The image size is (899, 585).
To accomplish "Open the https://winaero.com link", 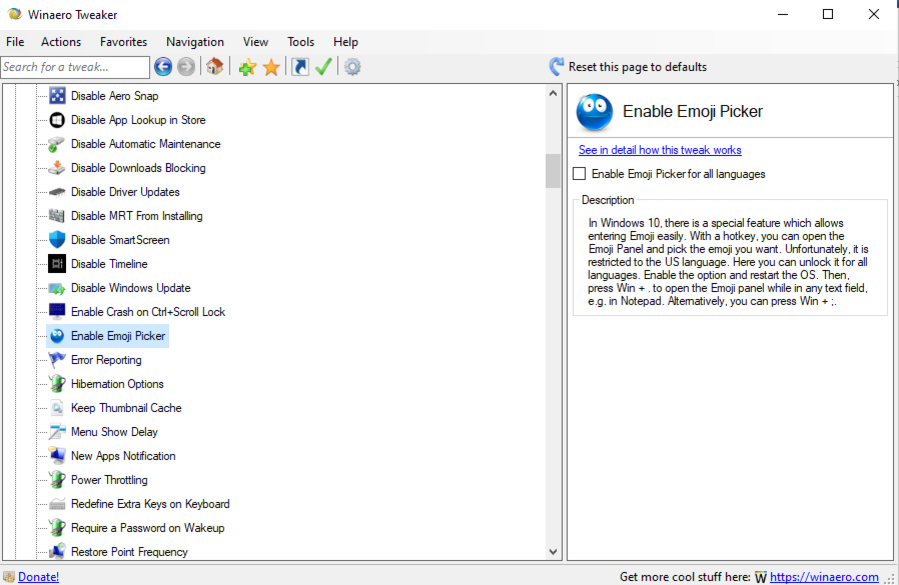I will tap(824, 576).
